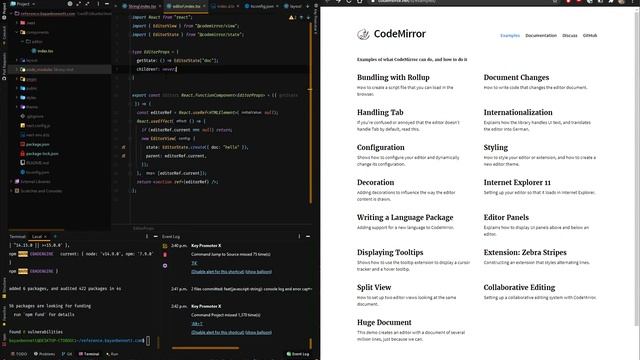Hide the Event Log panel
The height and width of the screenshot is (360, 640).
(308, 236)
